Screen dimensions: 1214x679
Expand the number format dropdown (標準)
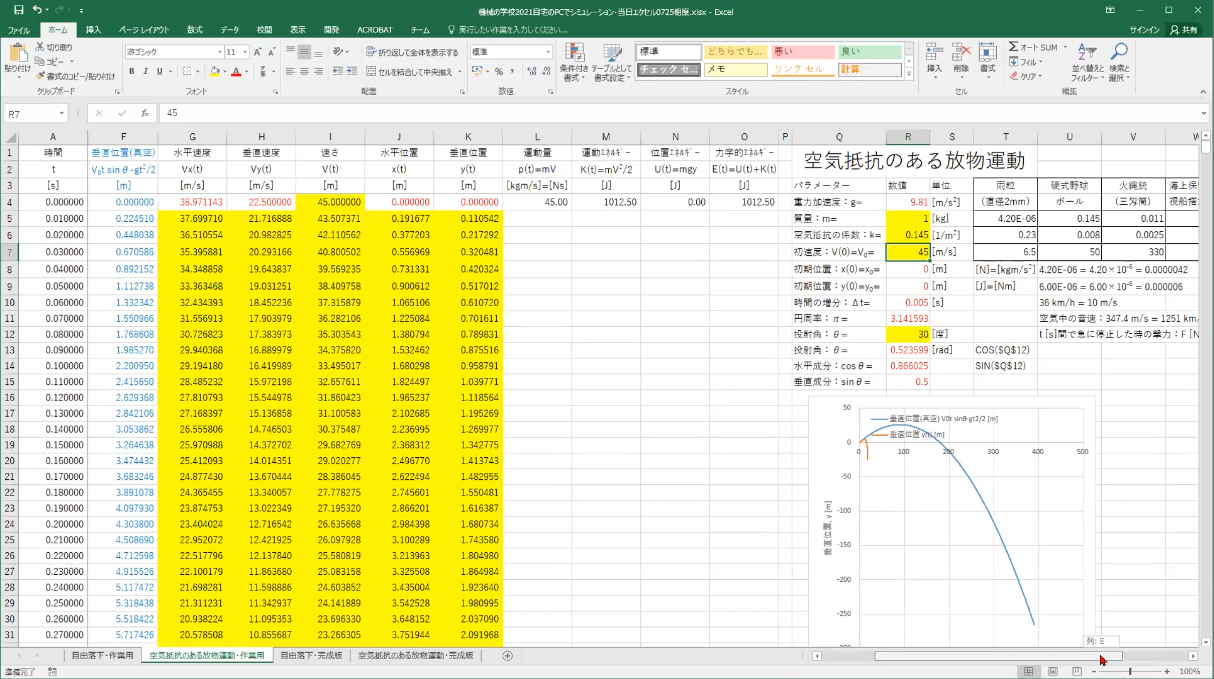click(548, 52)
